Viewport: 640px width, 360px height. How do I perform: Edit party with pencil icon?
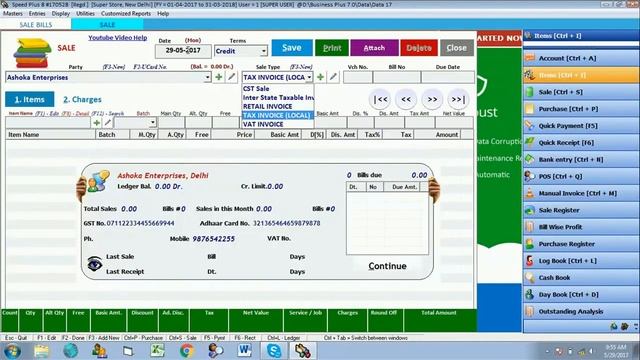coord(231,77)
